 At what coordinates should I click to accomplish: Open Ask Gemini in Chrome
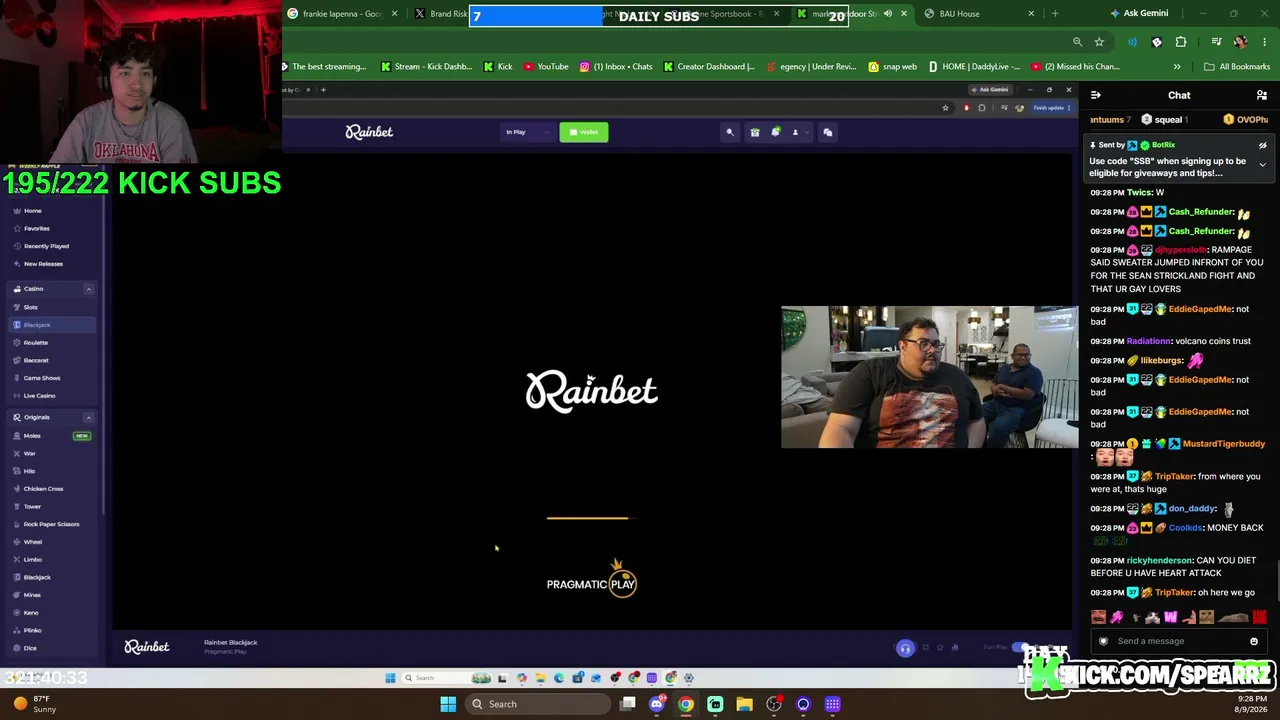(x=1139, y=14)
